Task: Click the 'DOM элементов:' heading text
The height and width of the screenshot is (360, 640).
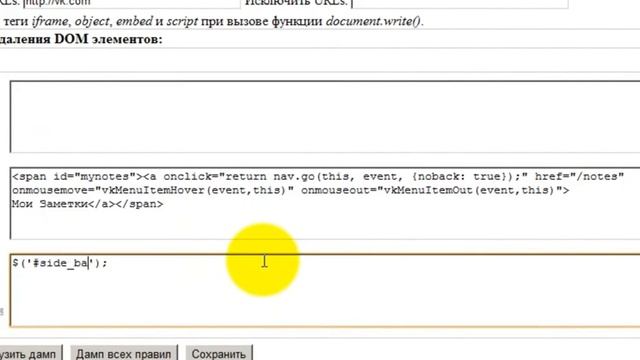Action: [108, 40]
